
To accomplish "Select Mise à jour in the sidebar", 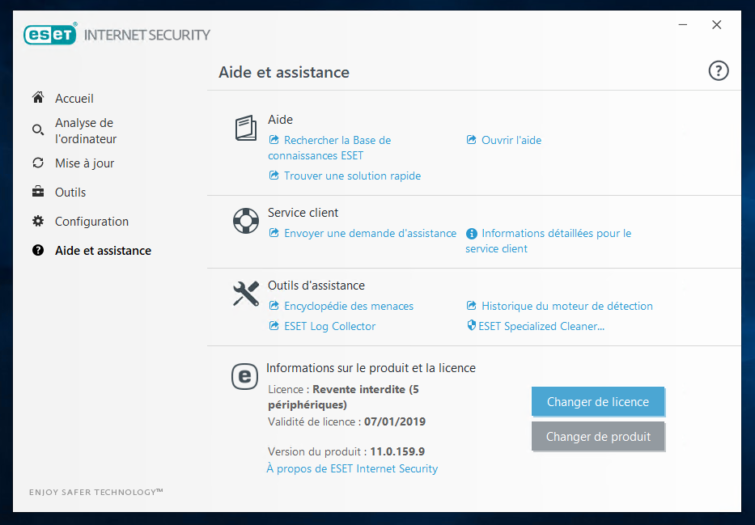I will point(84,163).
